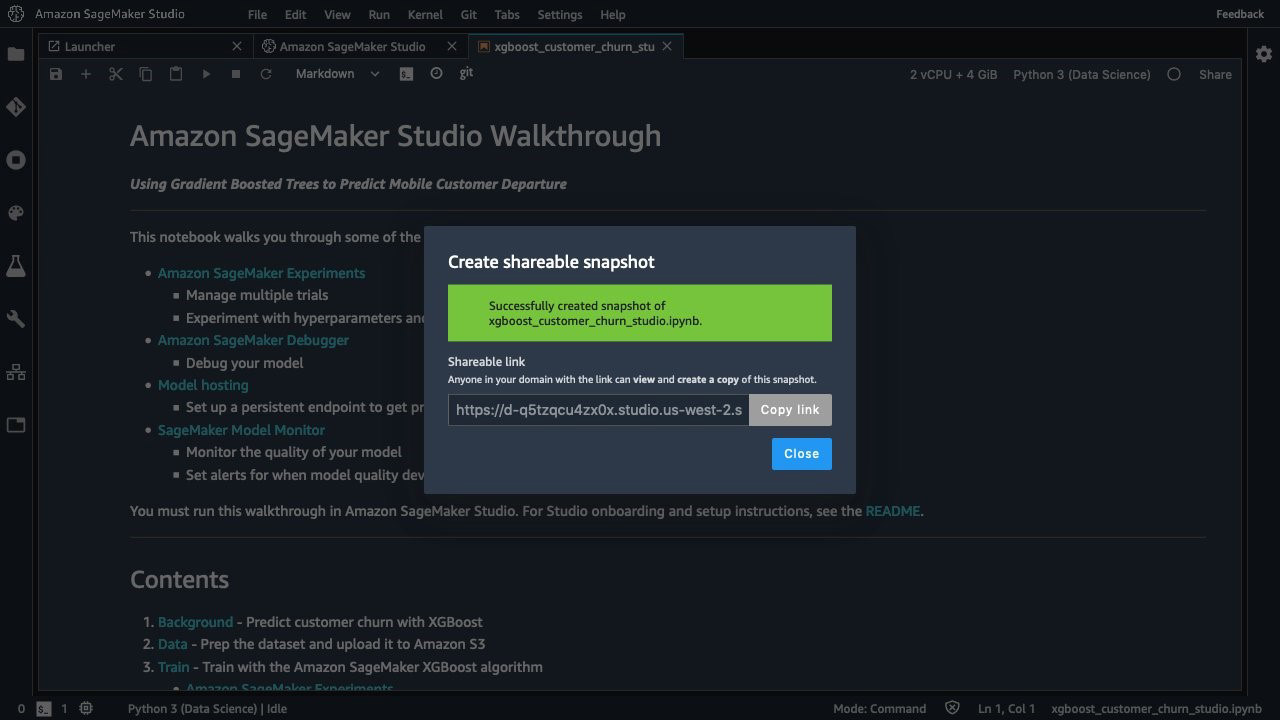The image size is (1280, 720).
Task: Show running terminals and kernels icon
Action: (16, 160)
